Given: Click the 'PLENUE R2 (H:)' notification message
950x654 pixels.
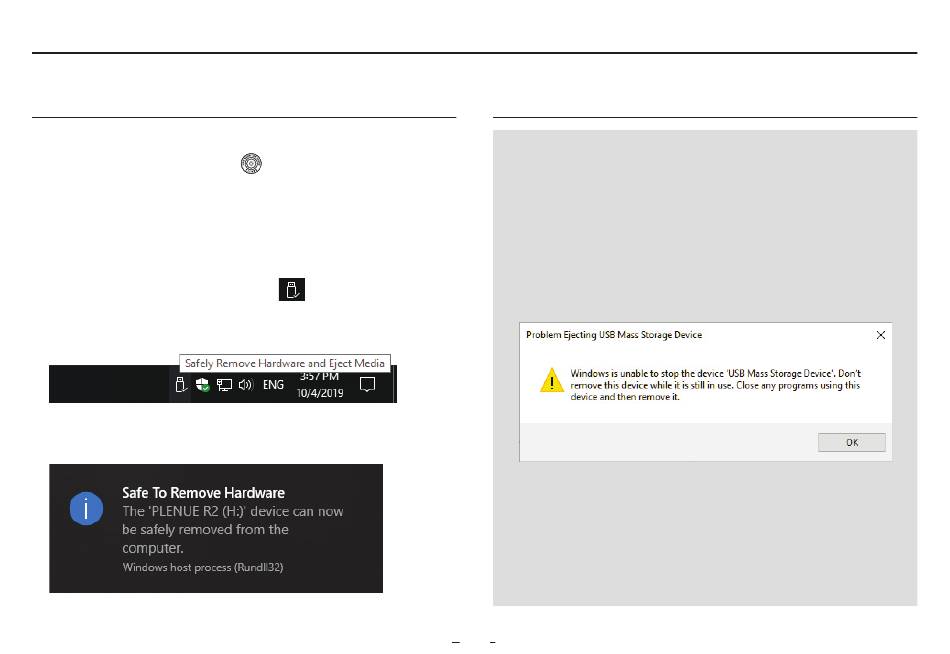Looking at the screenshot, I should pos(233,530).
